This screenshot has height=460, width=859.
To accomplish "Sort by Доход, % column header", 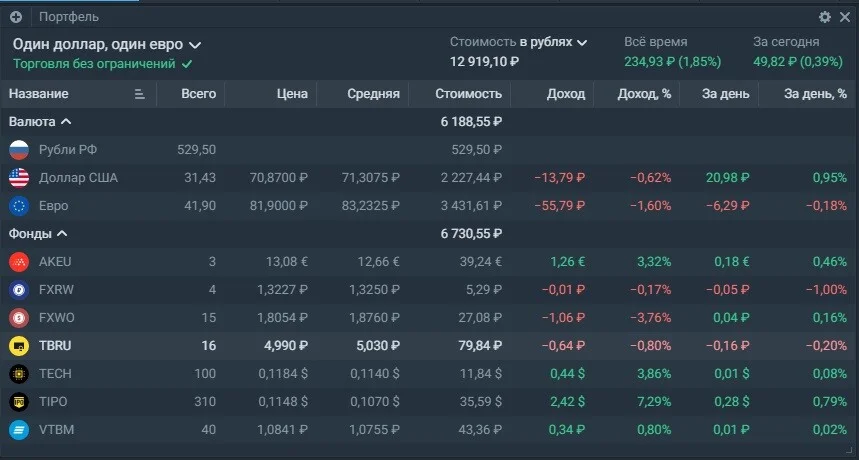I will (x=644, y=94).
